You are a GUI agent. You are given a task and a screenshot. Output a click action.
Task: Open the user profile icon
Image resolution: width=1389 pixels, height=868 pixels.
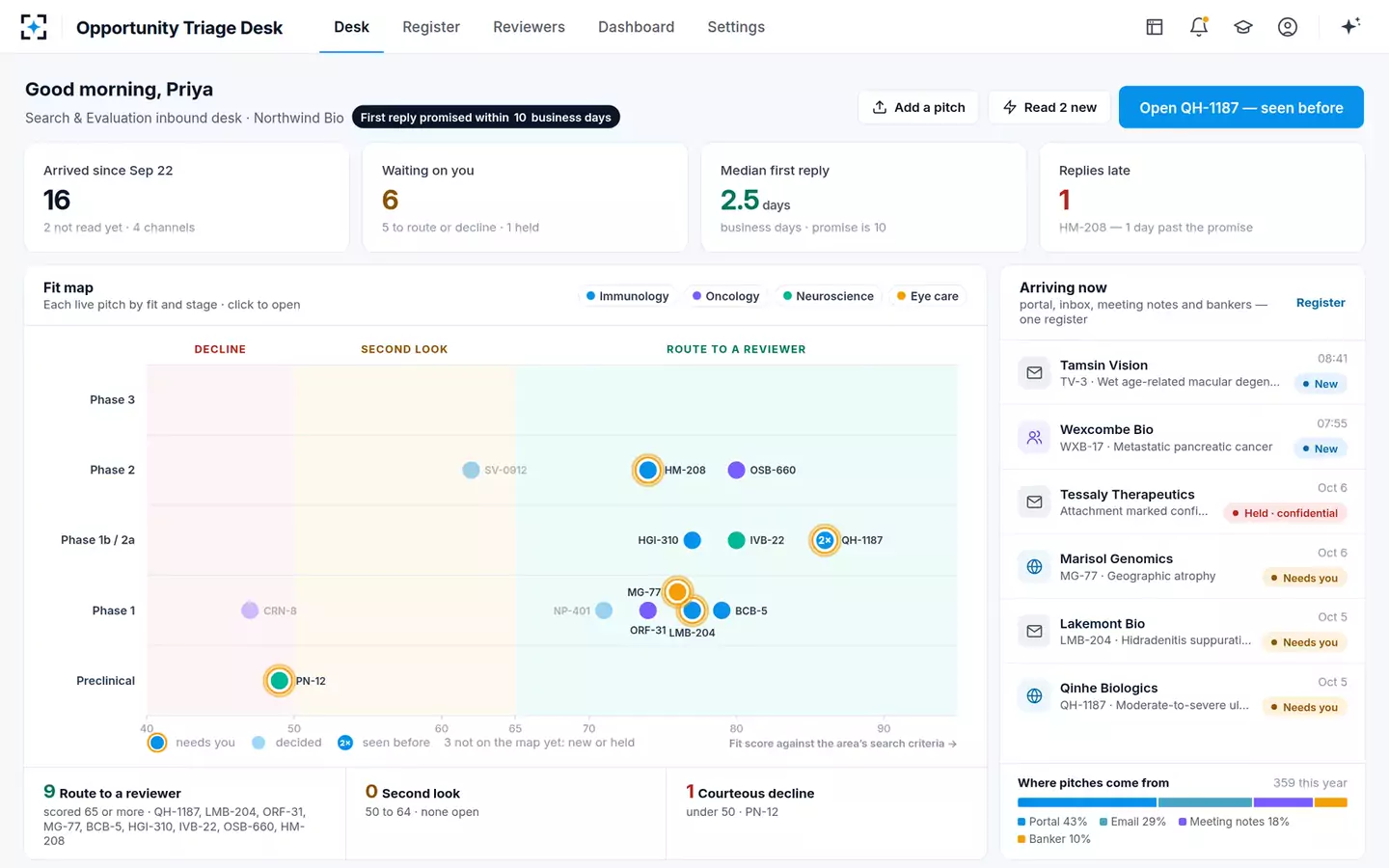click(x=1288, y=27)
